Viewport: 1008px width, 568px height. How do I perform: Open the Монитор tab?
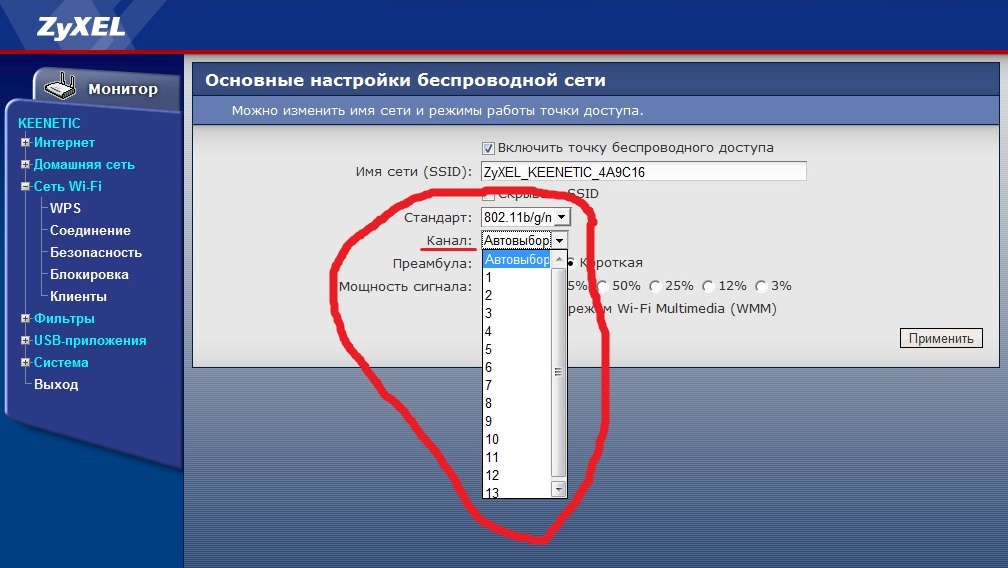pos(122,89)
